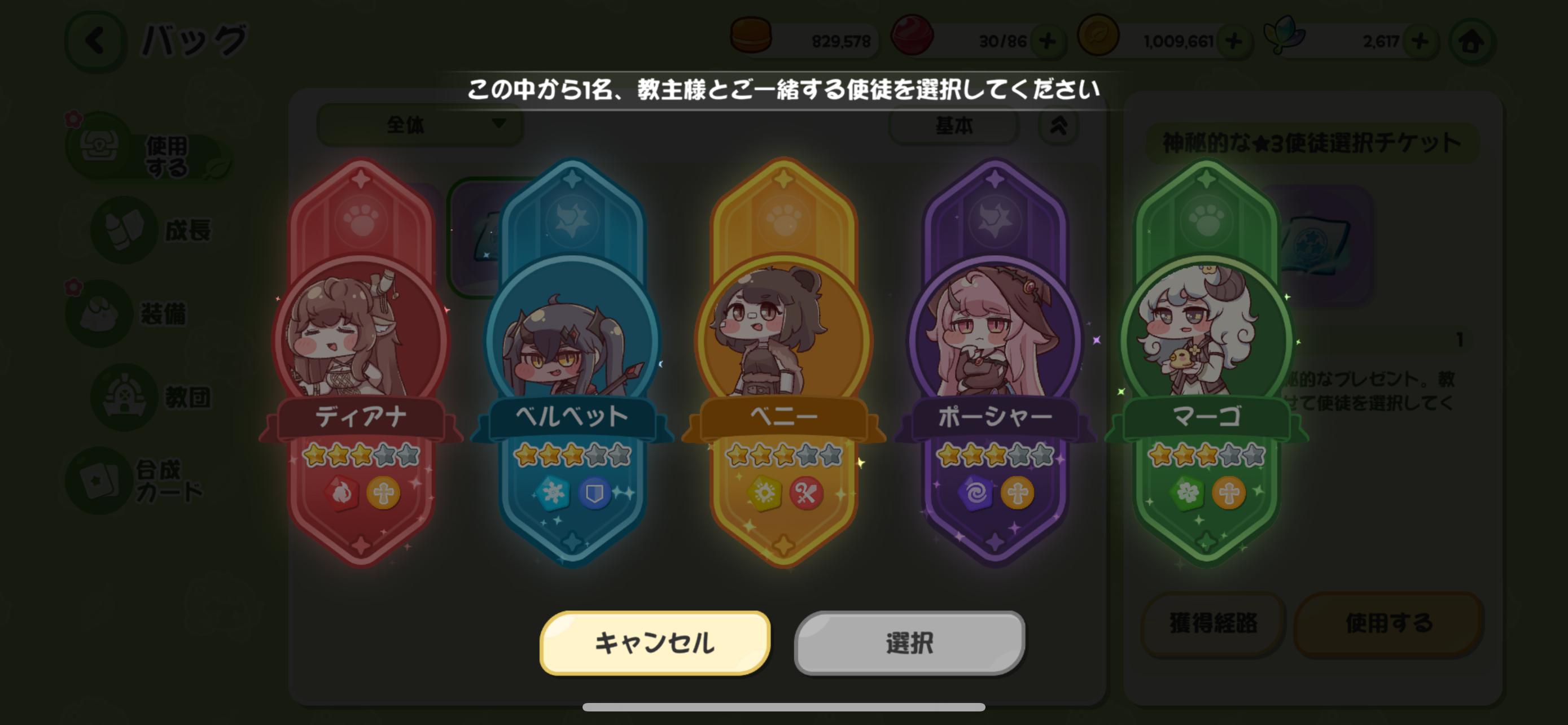
Task: Choose the ベニー apostle card
Action: (783, 361)
